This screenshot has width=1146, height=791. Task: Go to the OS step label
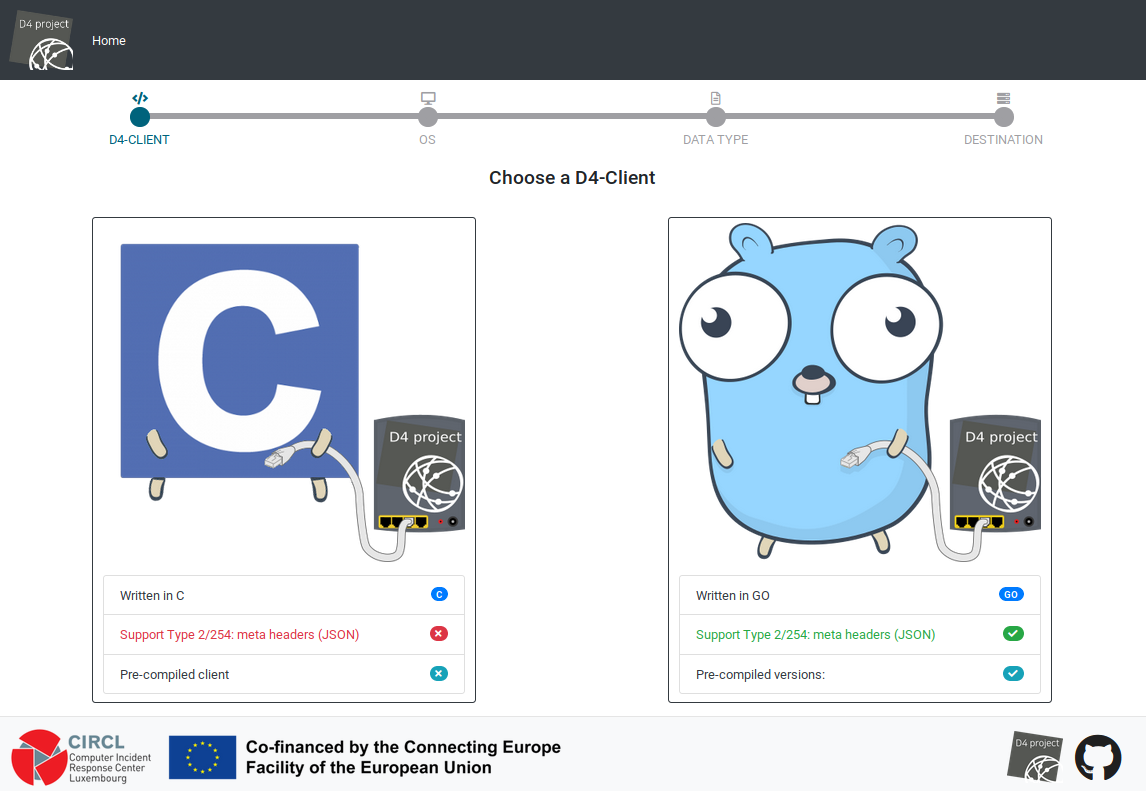[x=428, y=140]
